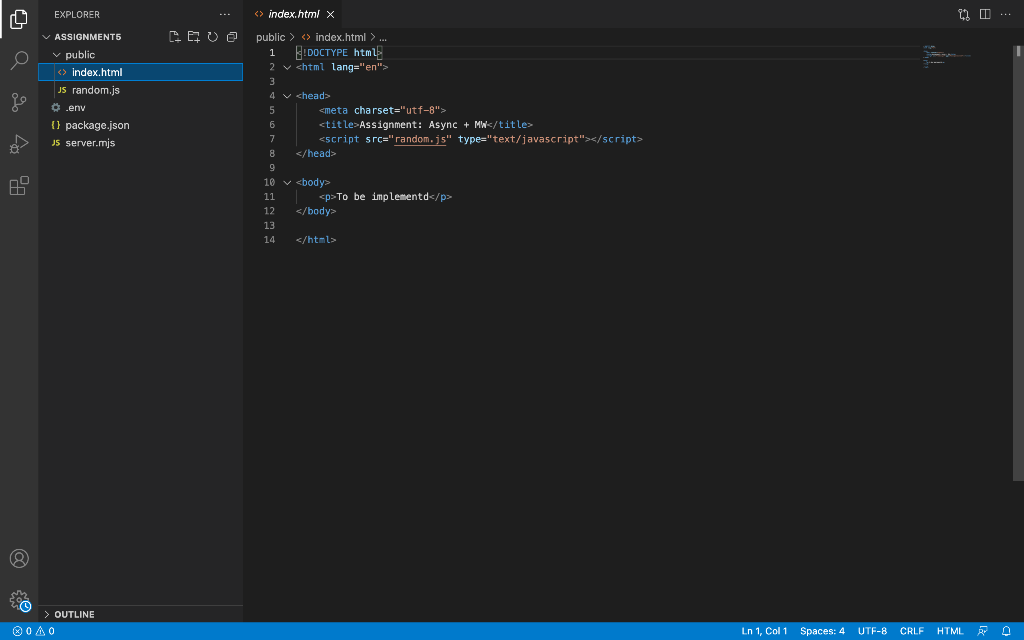Open the Manage gear icon
1024x640 pixels.
19,600
